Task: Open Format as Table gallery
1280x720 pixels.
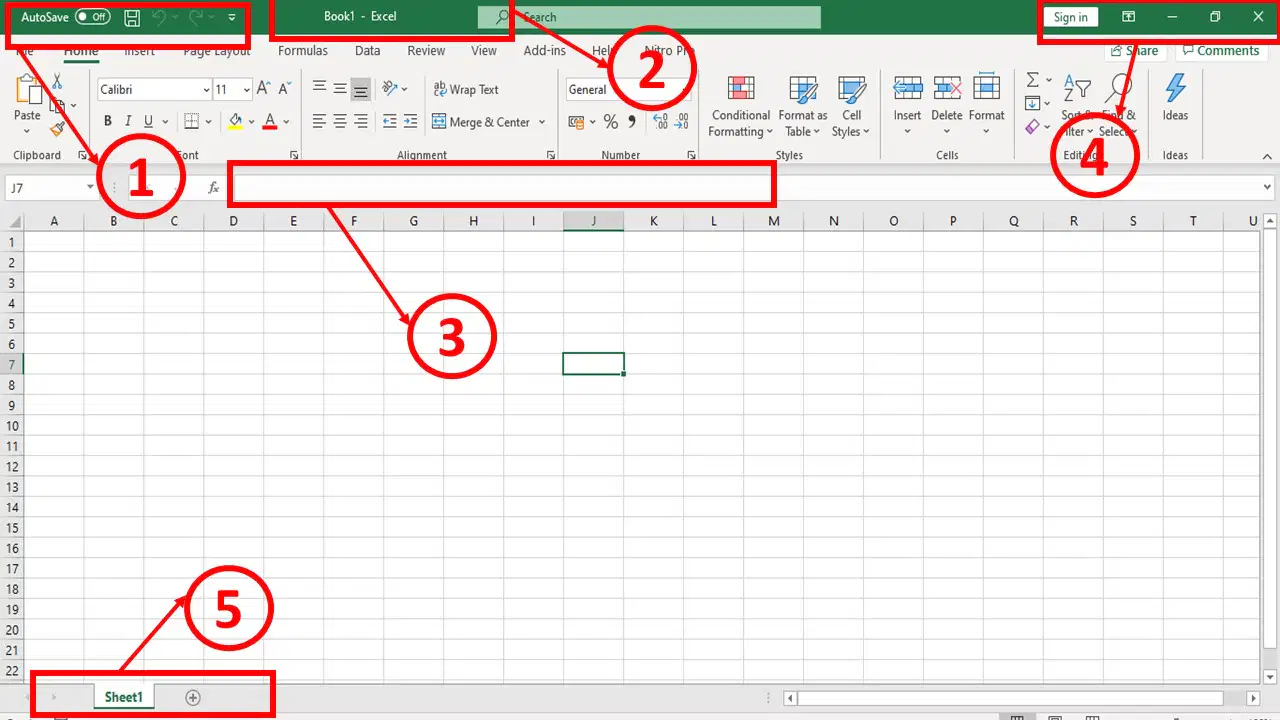Action: click(803, 106)
